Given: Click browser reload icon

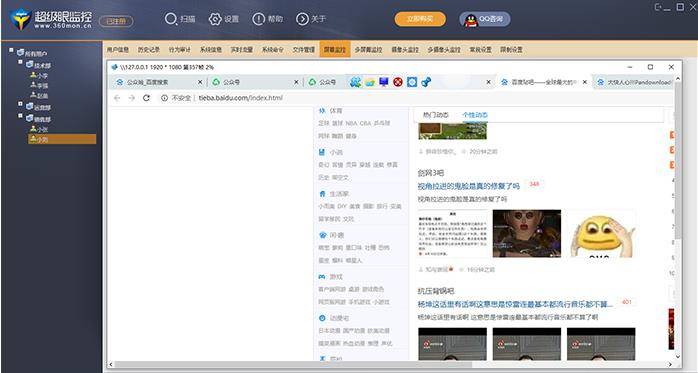Looking at the screenshot, I should (x=146, y=98).
